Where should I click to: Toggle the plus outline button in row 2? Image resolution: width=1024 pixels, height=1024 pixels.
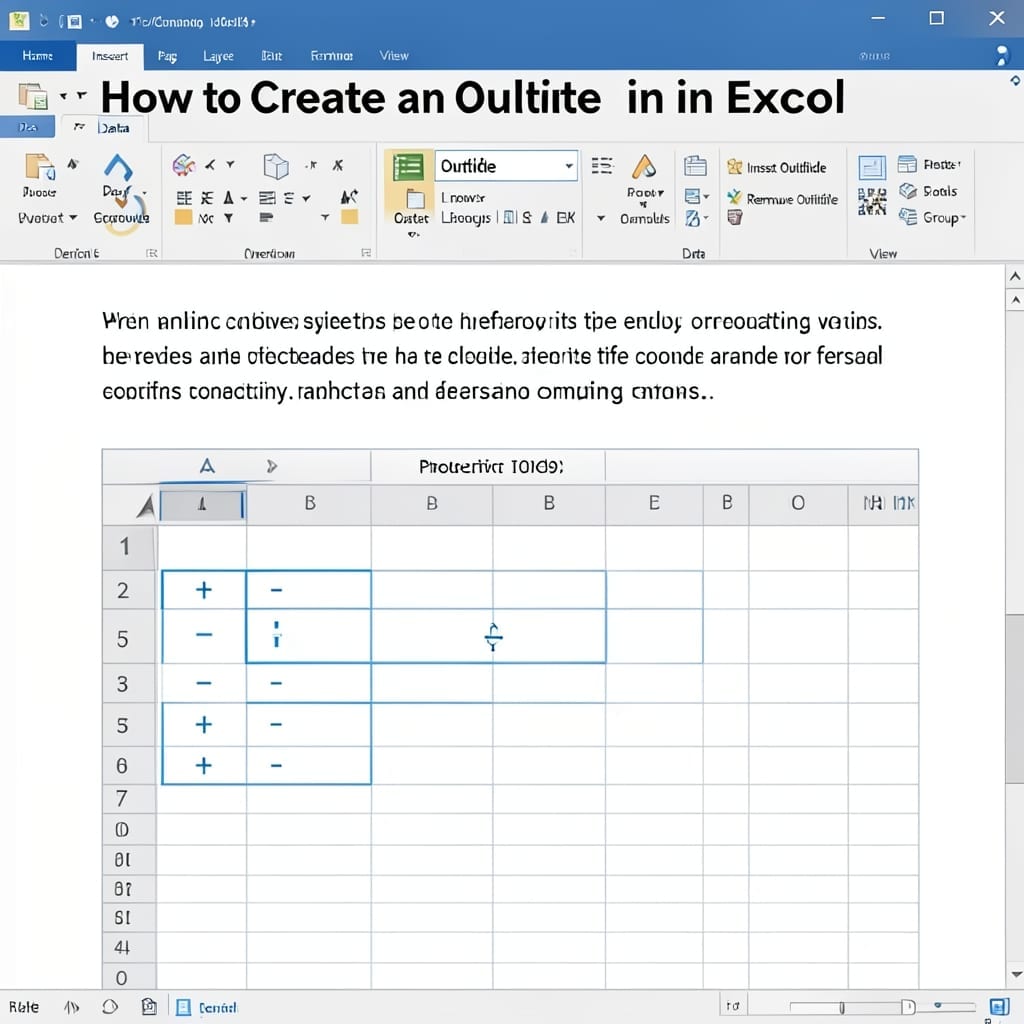pos(204,590)
